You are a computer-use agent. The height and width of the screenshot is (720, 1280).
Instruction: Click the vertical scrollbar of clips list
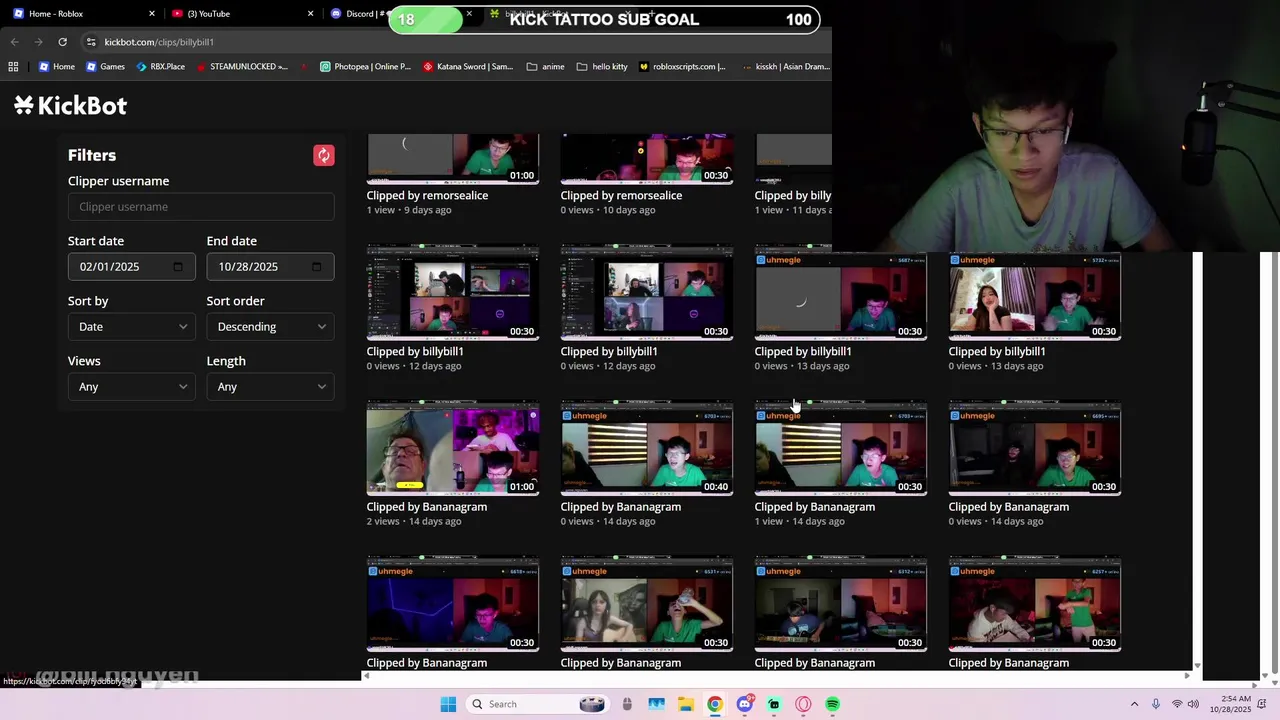[1197, 460]
